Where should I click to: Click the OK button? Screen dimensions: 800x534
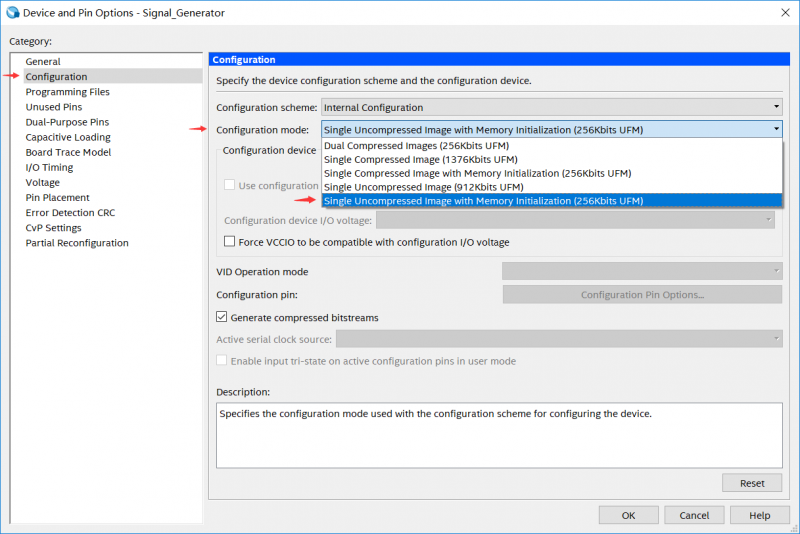(x=628, y=515)
